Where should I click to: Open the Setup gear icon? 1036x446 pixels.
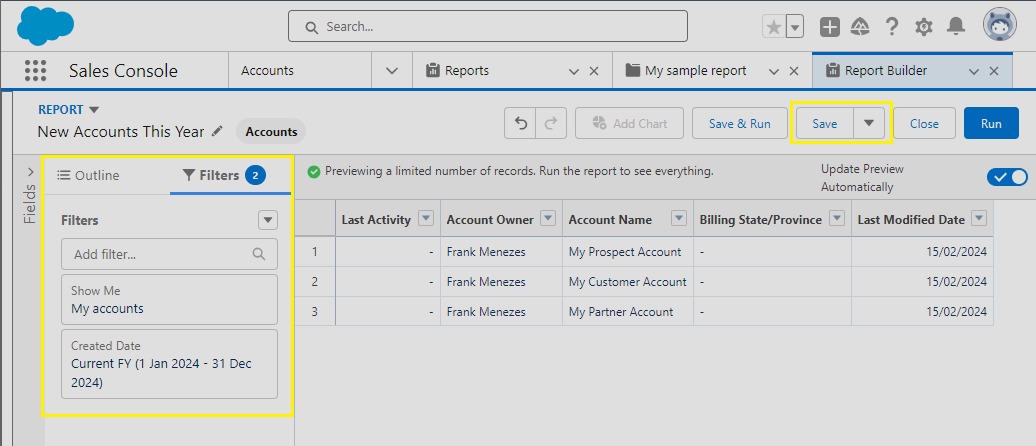pyautogui.click(x=924, y=26)
